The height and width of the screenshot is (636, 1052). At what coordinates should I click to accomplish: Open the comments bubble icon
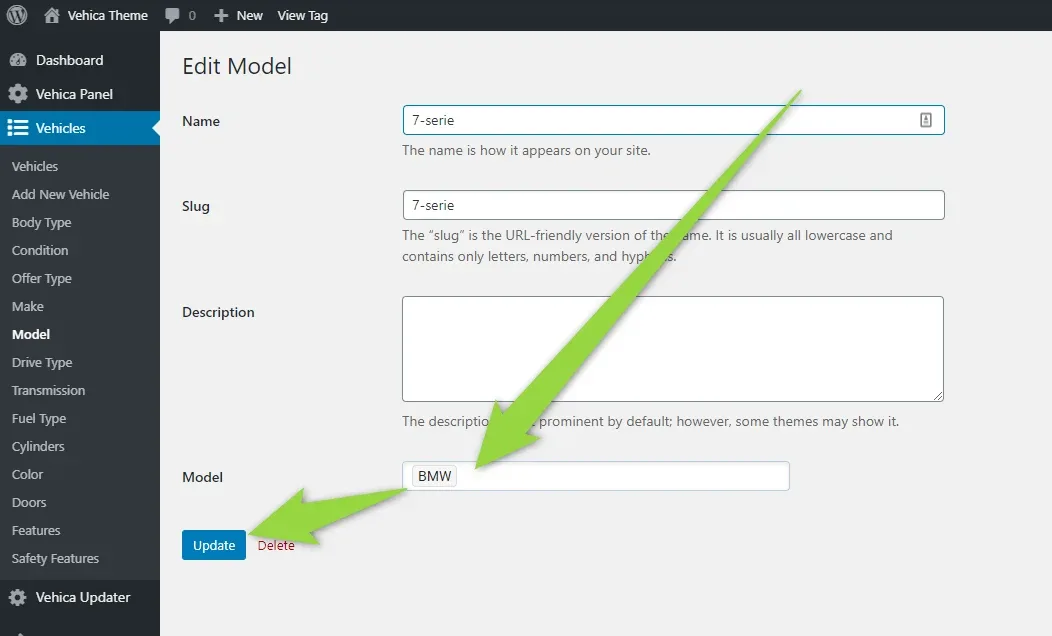pyautogui.click(x=172, y=15)
